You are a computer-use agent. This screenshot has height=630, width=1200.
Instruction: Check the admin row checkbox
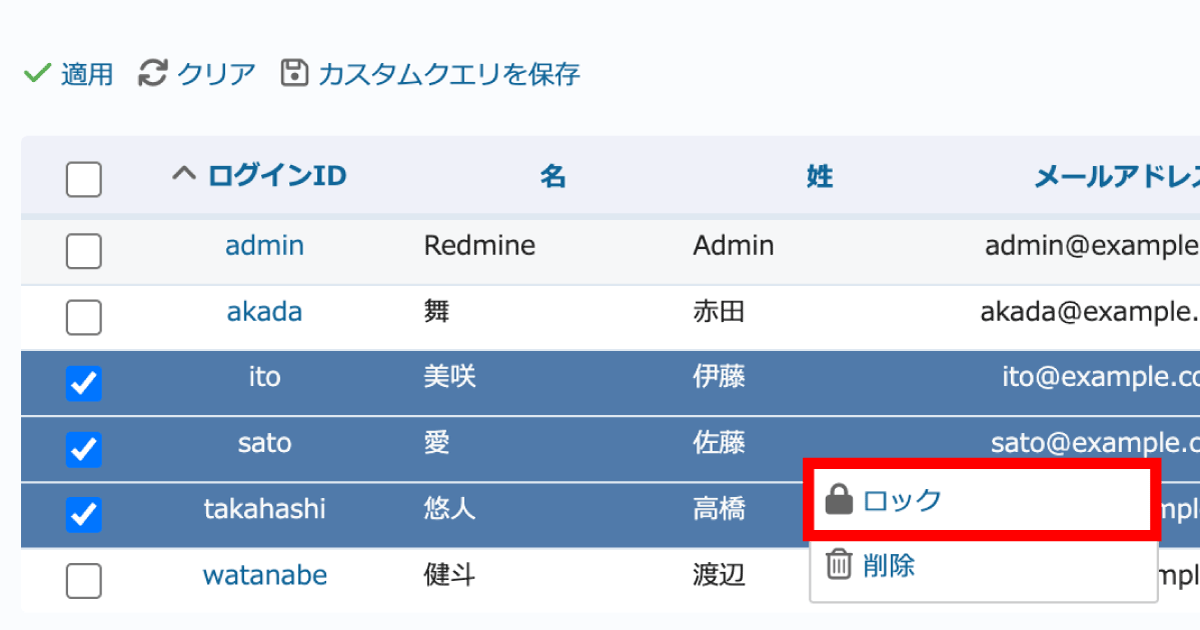click(x=83, y=251)
